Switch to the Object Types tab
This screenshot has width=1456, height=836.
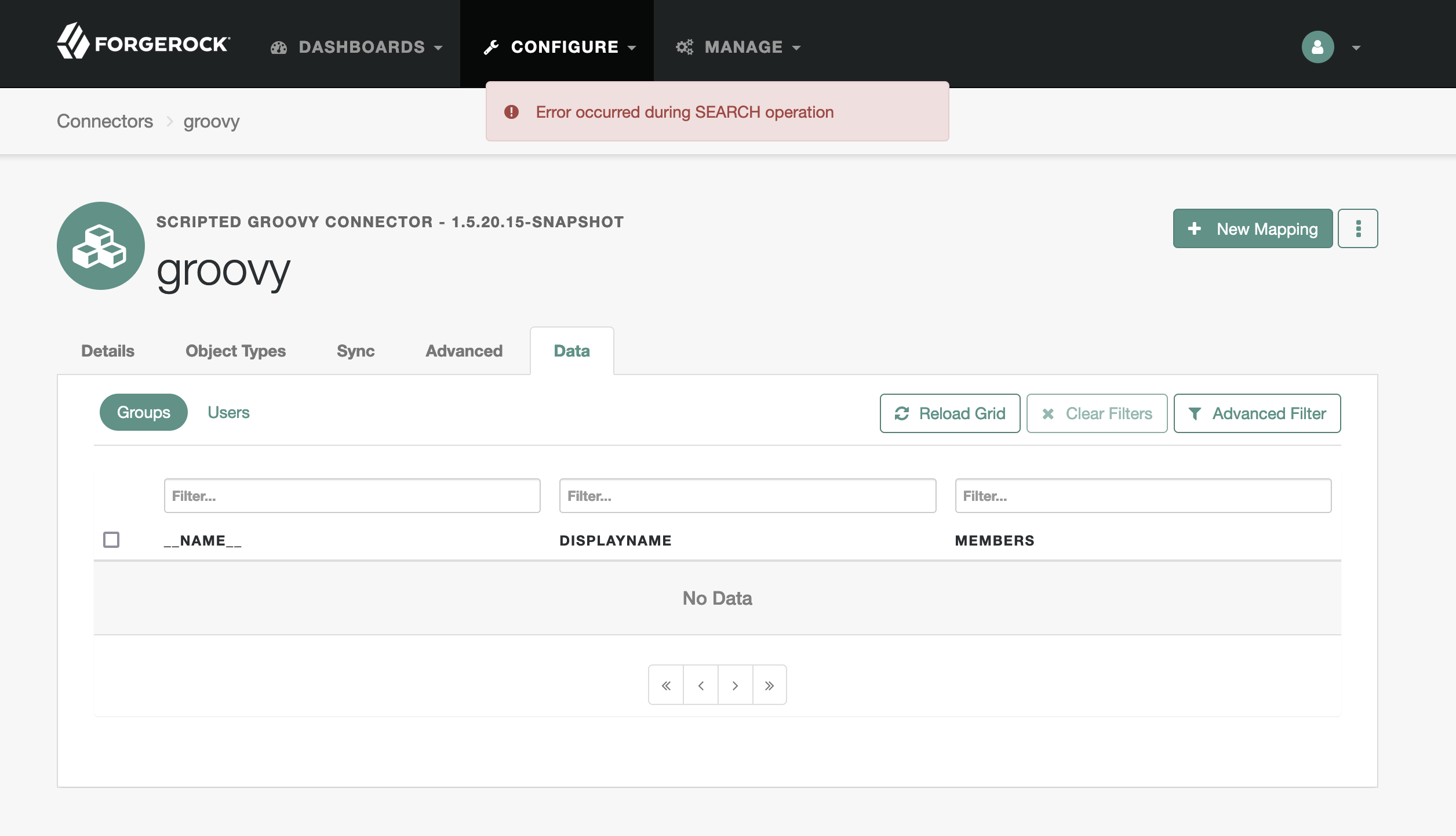(235, 351)
